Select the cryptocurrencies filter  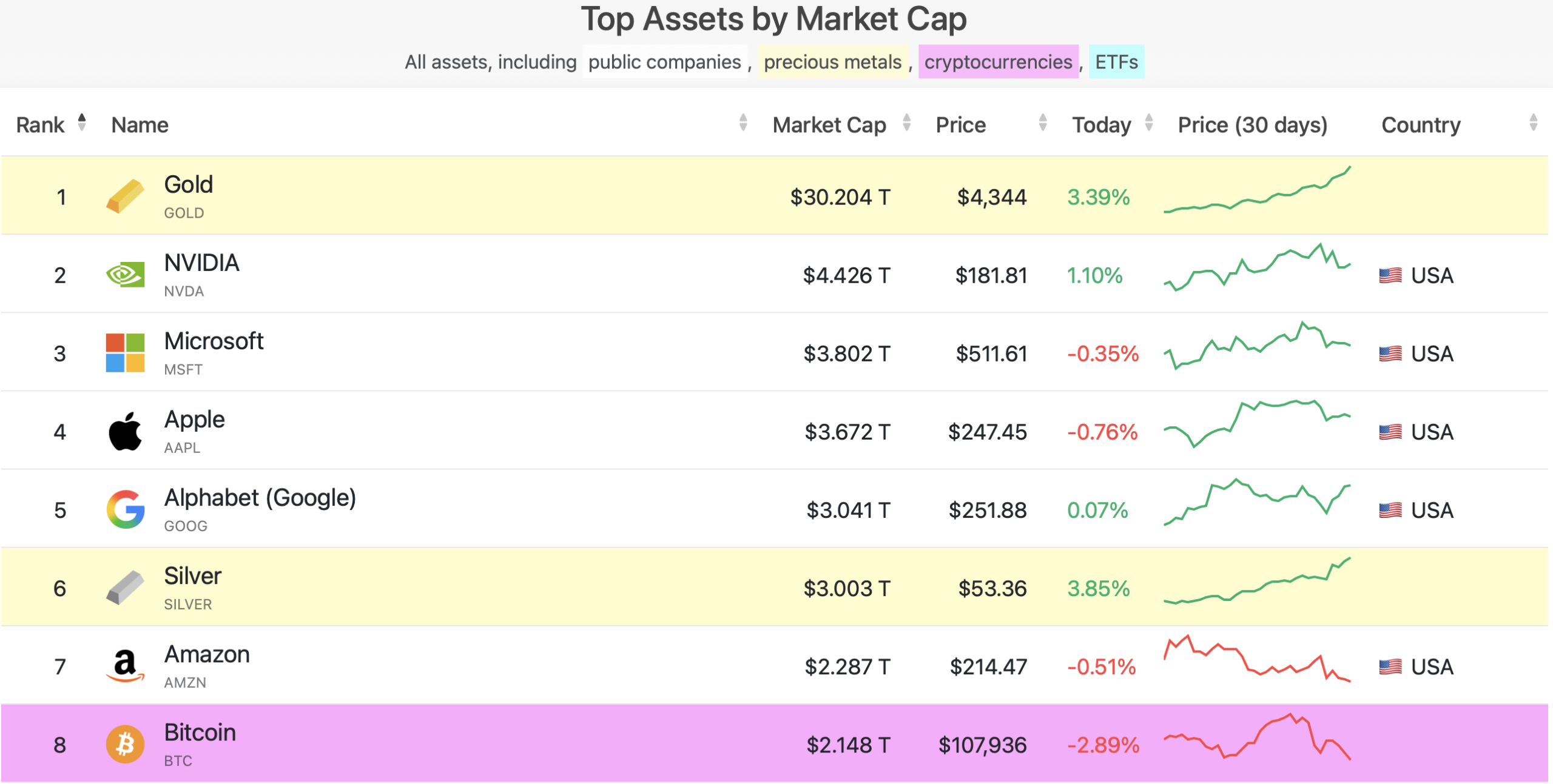(x=998, y=62)
